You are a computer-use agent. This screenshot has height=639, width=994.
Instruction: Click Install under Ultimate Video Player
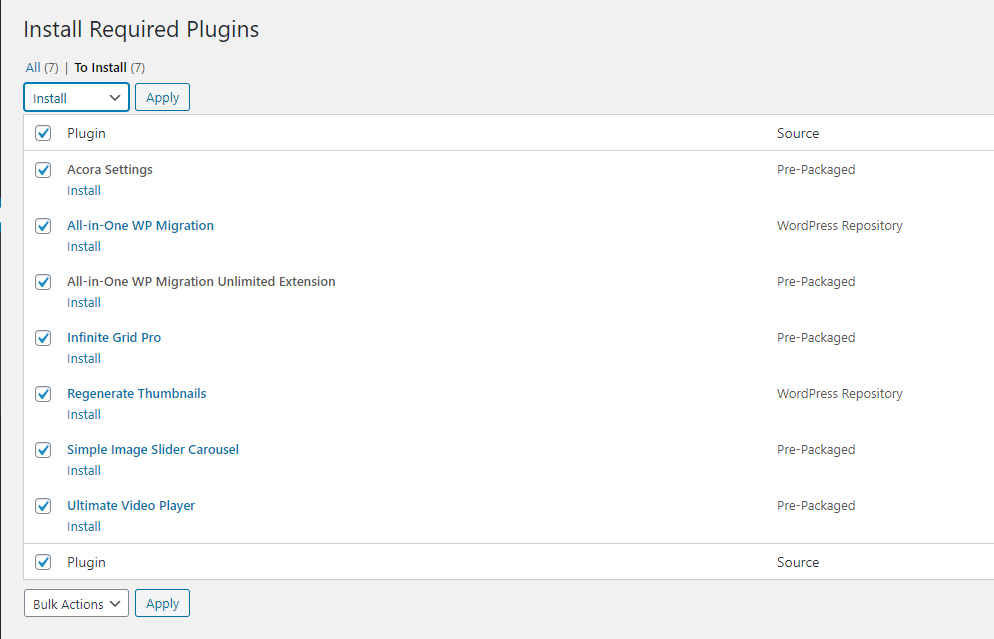[x=84, y=526]
